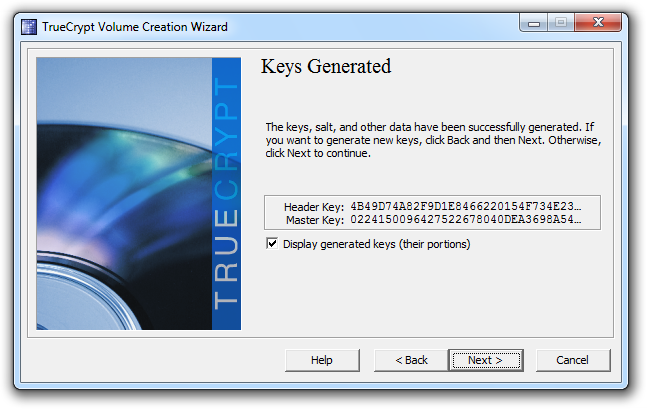Image resolution: width=647 pixels, height=409 pixels.
Task: Click the TrueCrypt Volume Creation Wizard title
Action: point(135,27)
